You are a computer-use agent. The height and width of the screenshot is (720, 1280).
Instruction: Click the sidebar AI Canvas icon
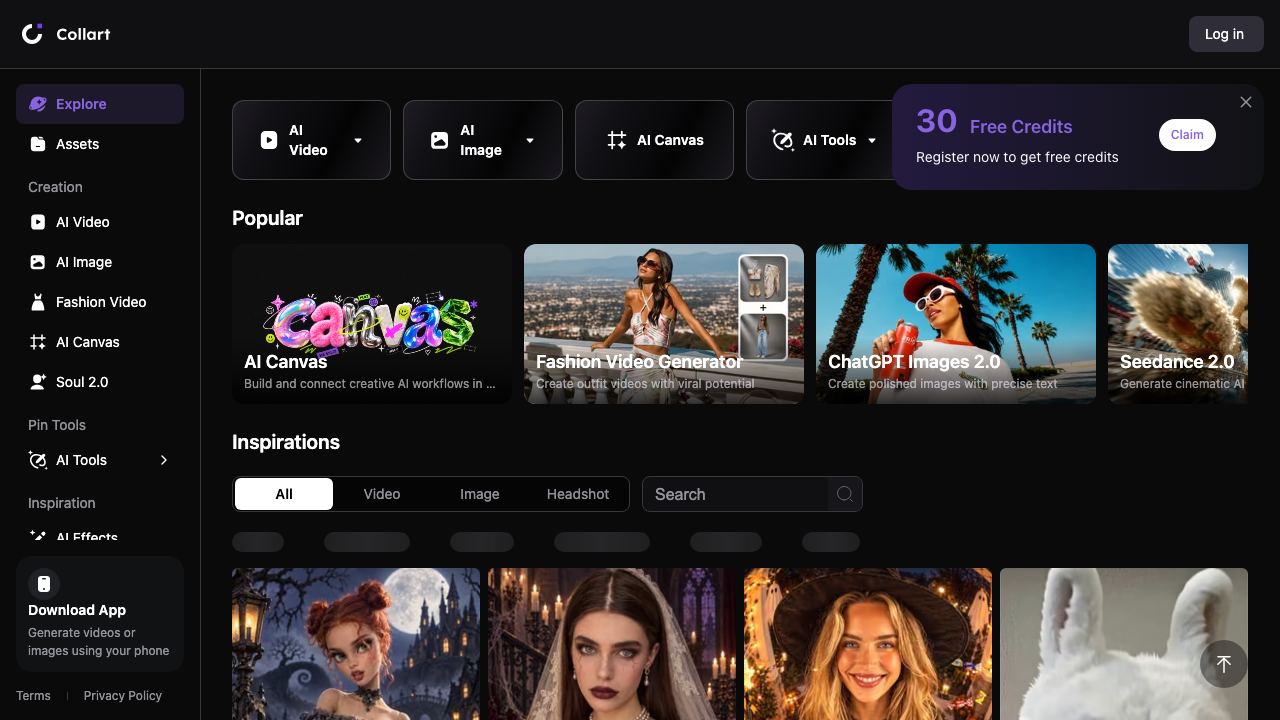pyautogui.click(x=38, y=342)
